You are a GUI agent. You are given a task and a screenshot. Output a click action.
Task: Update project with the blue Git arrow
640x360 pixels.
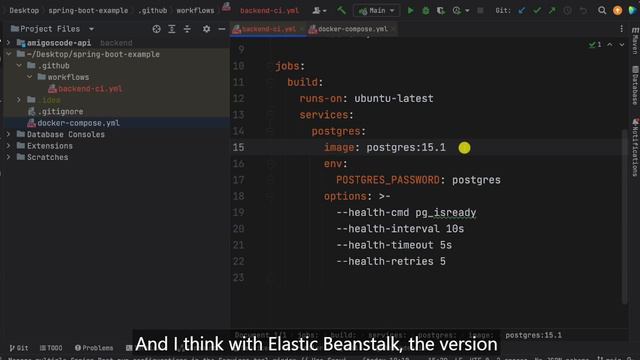pyautogui.click(x=522, y=11)
